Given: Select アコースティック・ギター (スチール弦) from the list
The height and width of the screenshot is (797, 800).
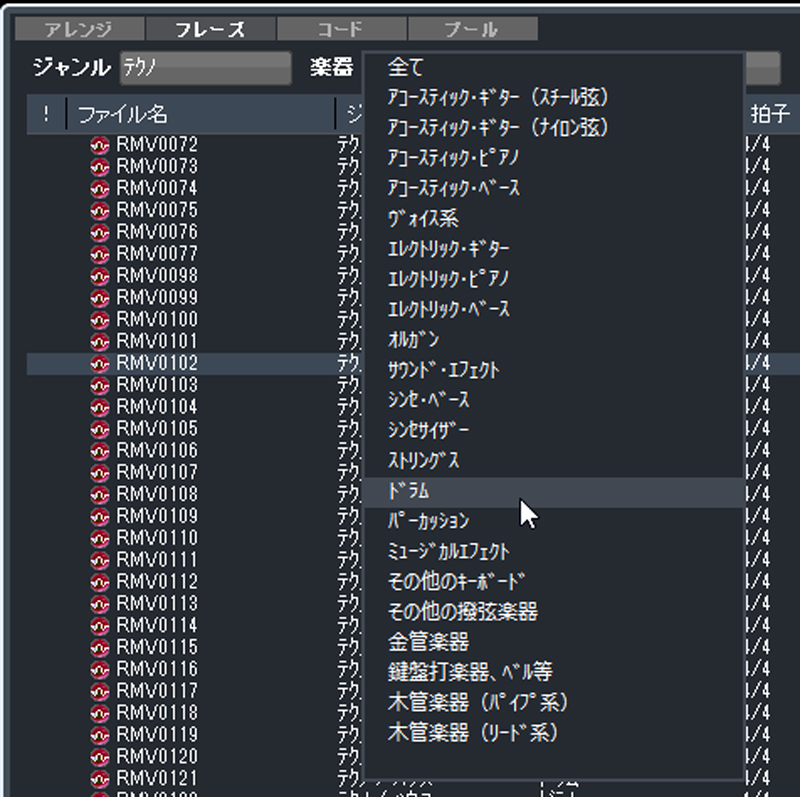Looking at the screenshot, I should [x=554, y=97].
